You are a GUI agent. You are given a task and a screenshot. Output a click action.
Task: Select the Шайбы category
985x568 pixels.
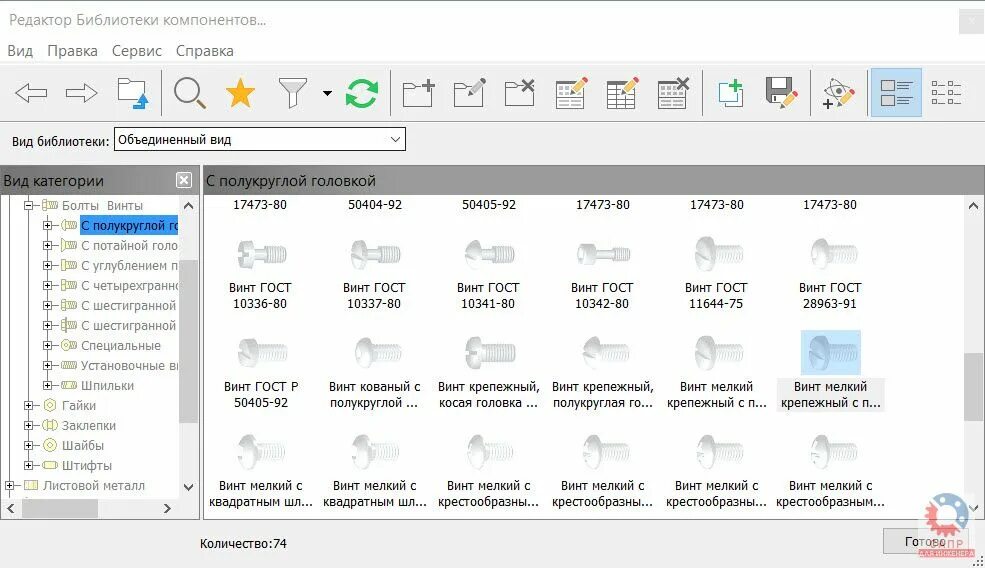(83, 445)
